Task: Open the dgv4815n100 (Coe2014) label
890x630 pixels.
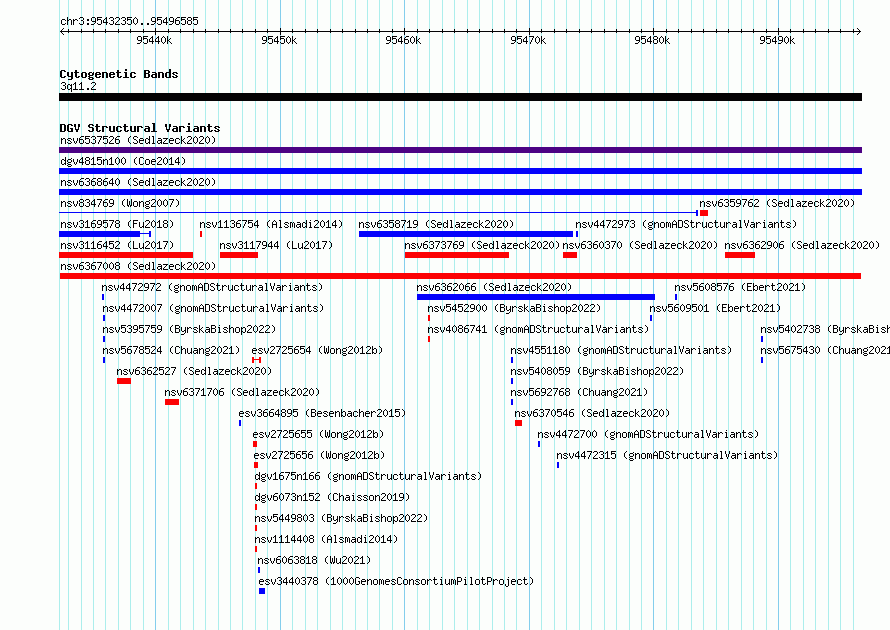Action: pyautogui.click(x=123, y=161)
